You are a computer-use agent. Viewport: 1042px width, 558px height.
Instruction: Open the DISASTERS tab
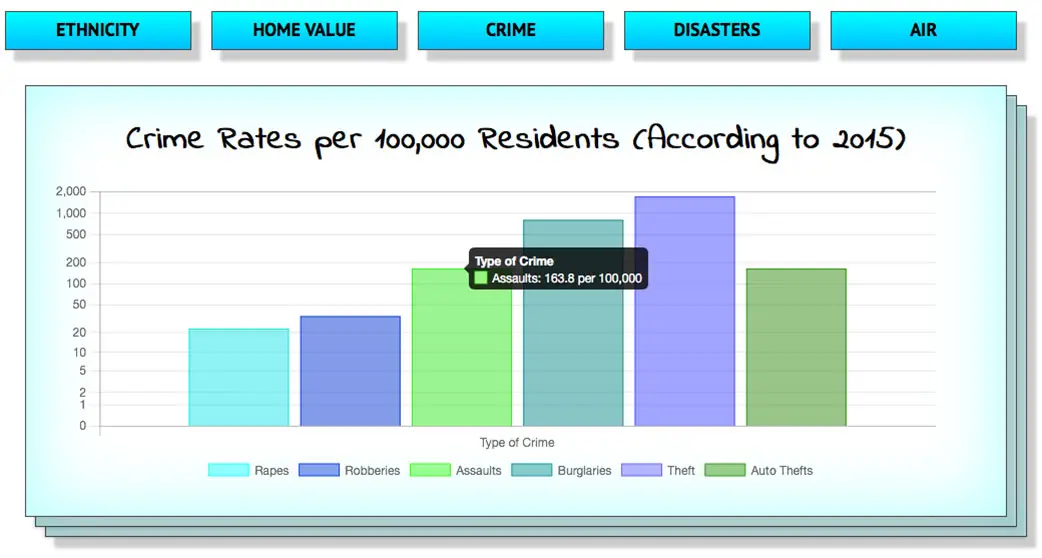[717, 30]
